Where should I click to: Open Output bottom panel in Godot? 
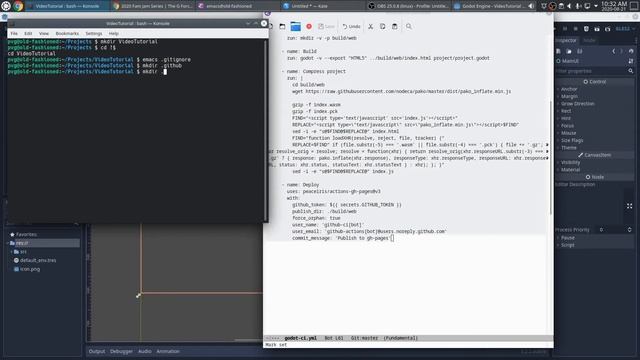(x=97, y=351)
